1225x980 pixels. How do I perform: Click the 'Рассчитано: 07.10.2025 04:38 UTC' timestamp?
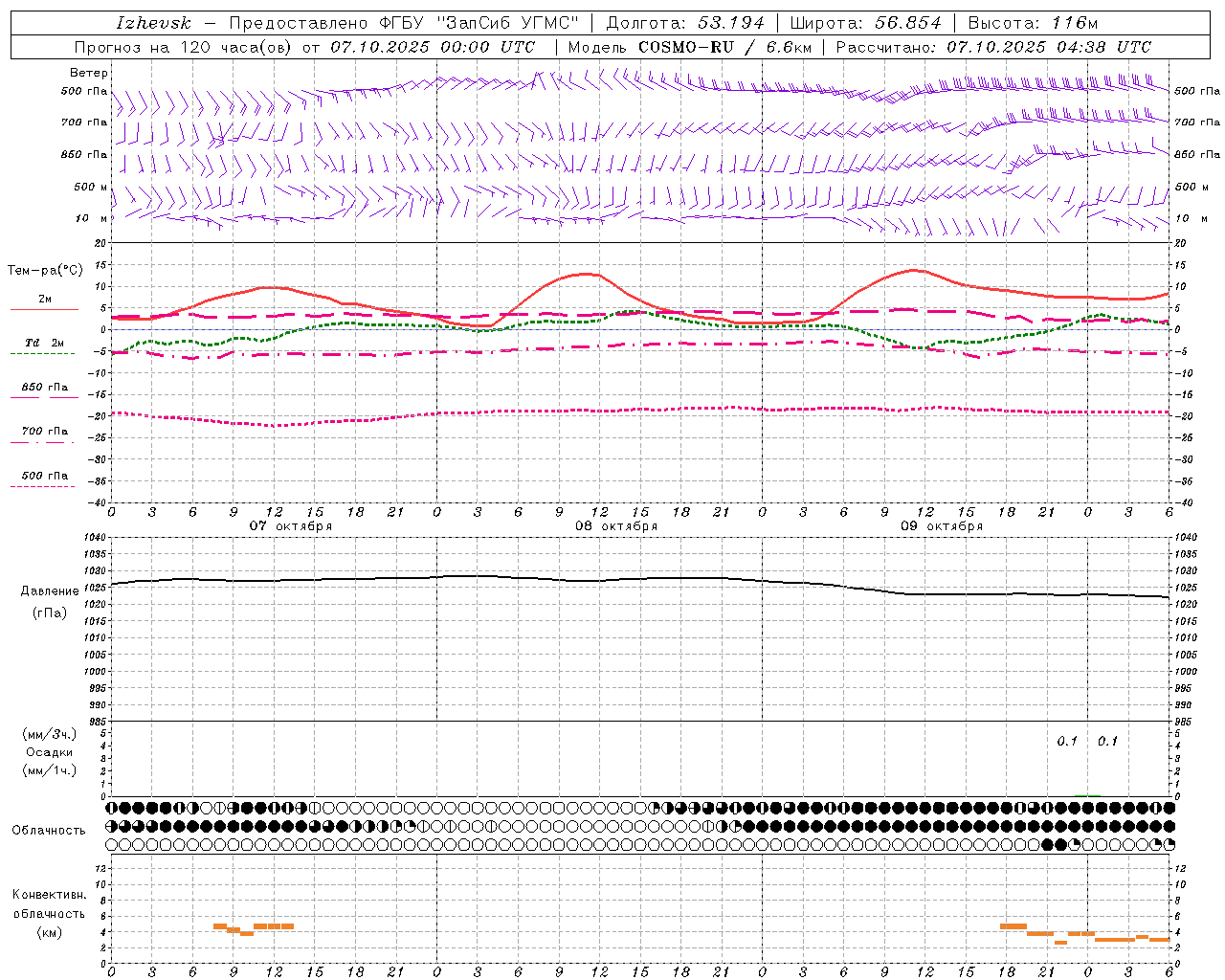click(x=993, y=47)
